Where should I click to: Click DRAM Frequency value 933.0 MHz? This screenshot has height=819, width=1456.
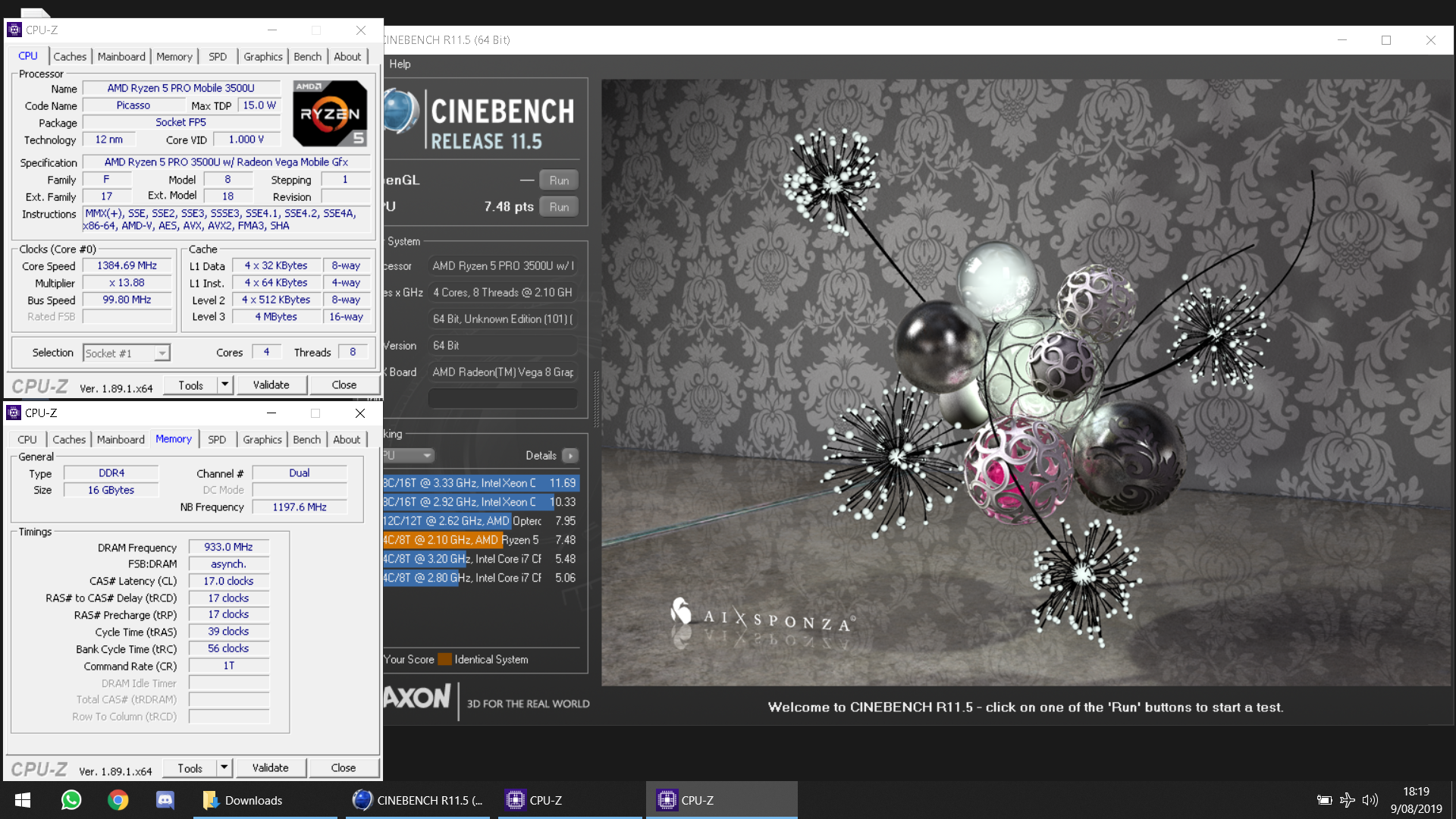(x=228, y=548)
